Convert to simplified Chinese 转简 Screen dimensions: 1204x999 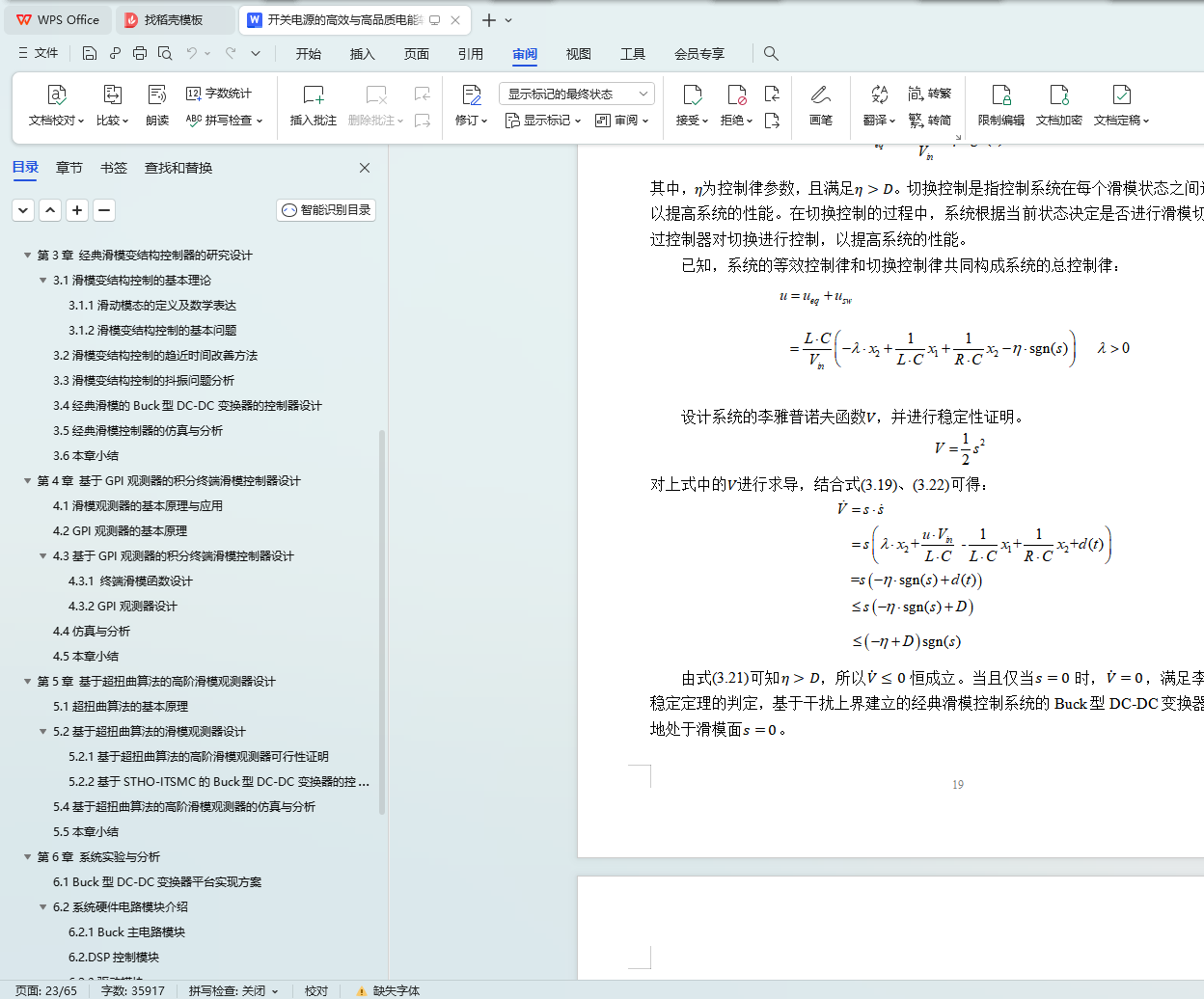[x=930, y=121]
